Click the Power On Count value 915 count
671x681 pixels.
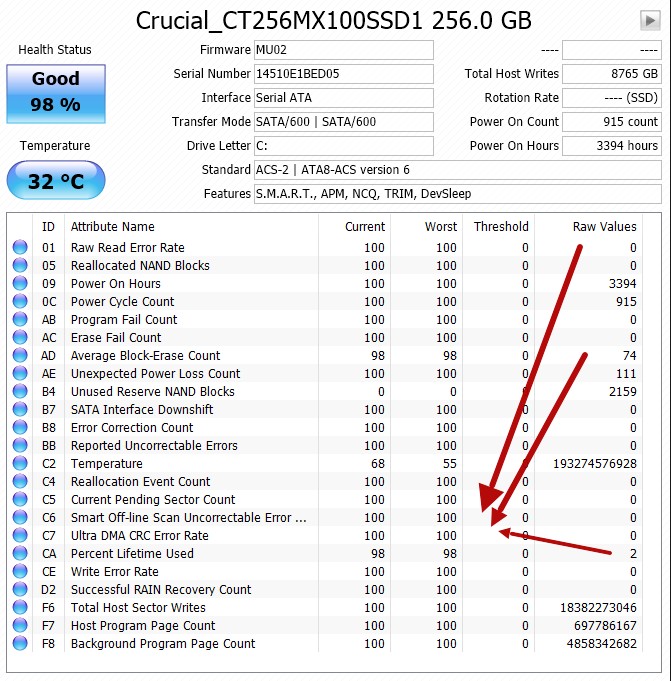click(612, 122)
